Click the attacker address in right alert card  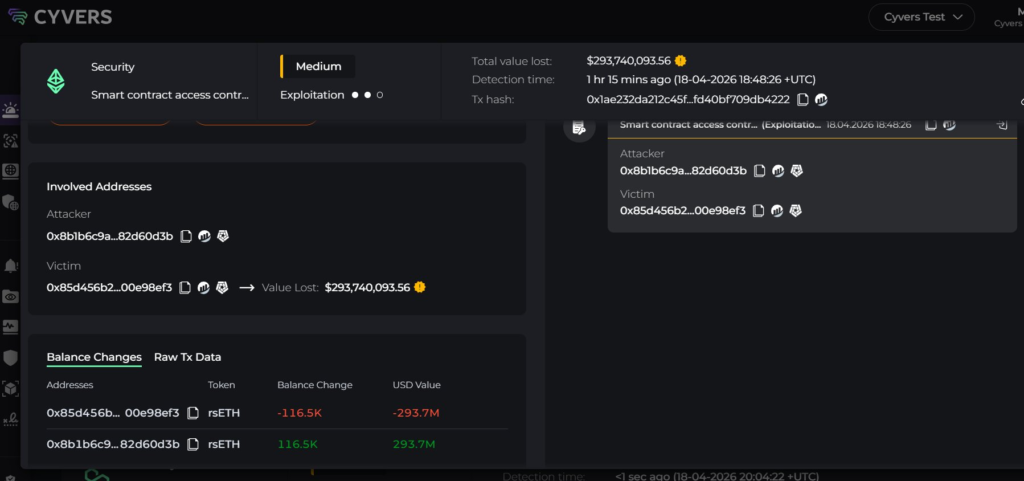(x=683, y=171)
